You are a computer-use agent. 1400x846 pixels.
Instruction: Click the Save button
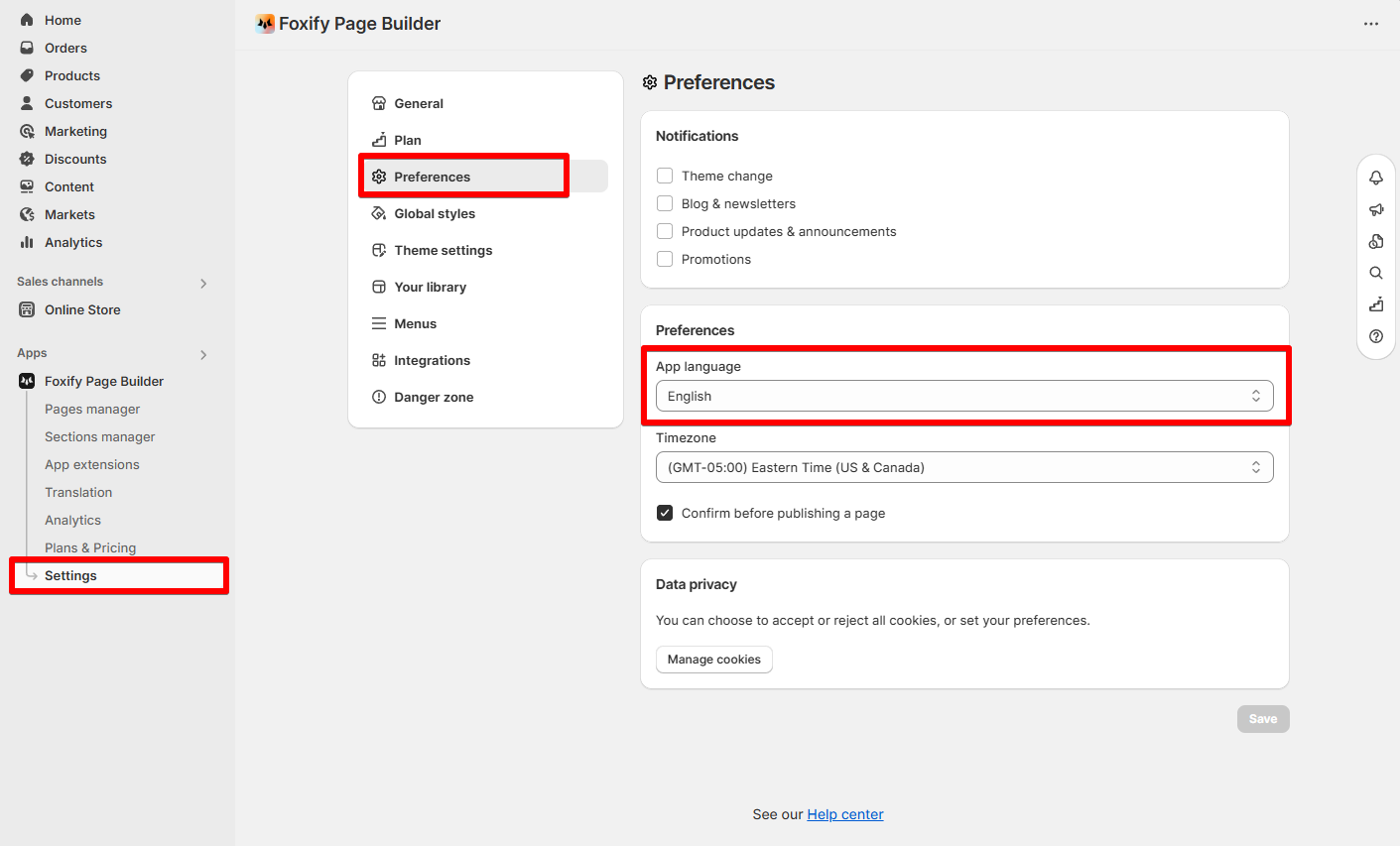1263,719
